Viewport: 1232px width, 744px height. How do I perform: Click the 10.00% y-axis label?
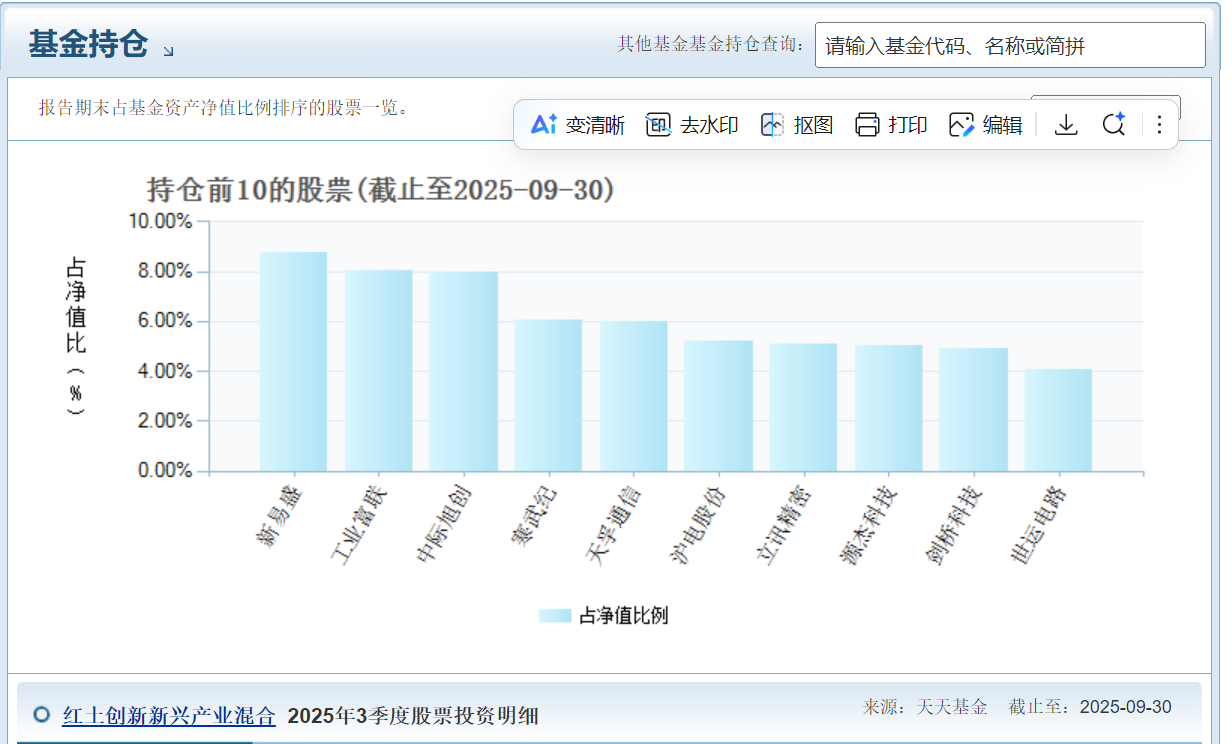click(160, 221)
